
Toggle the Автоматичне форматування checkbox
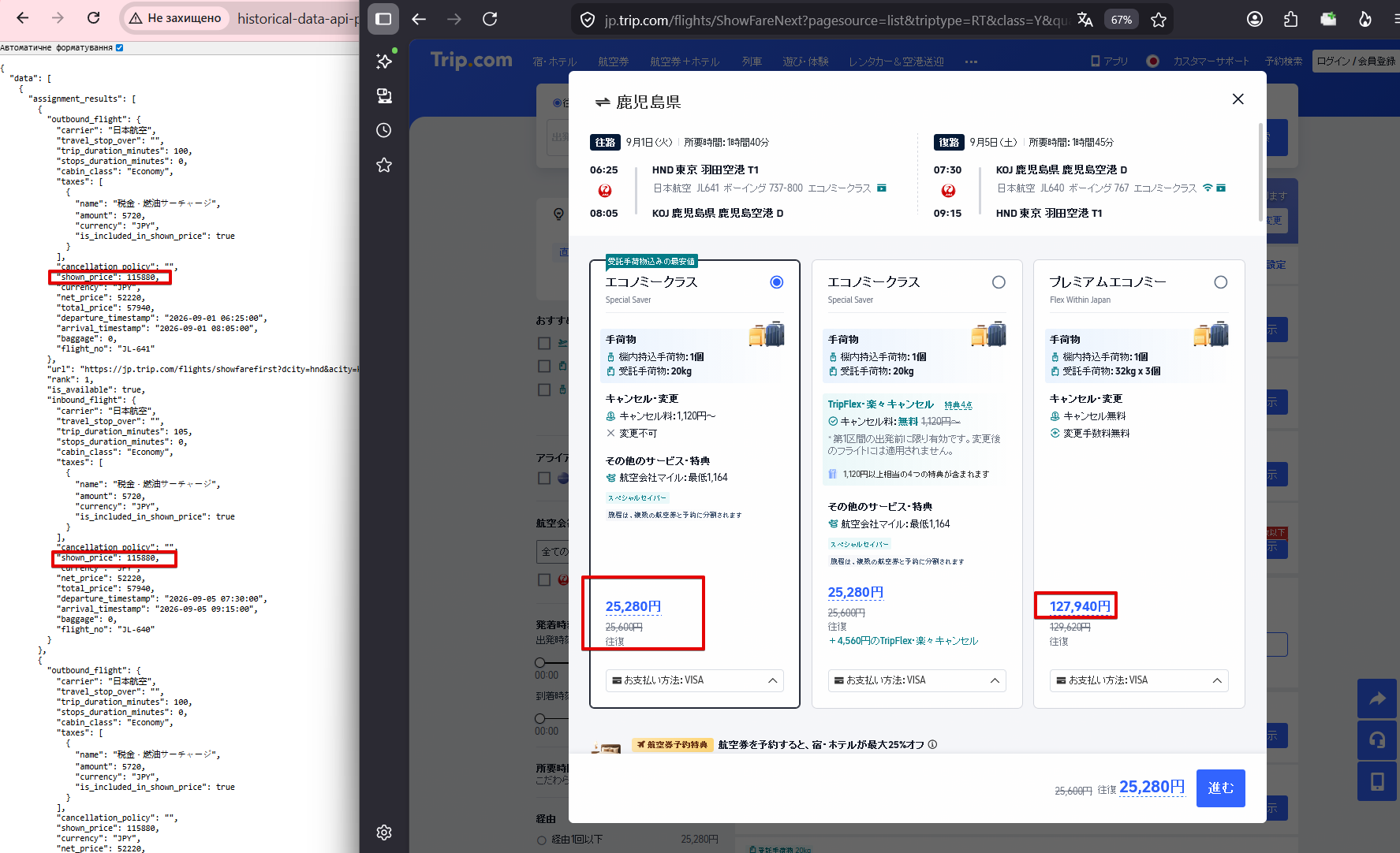[x=120, y=48]
